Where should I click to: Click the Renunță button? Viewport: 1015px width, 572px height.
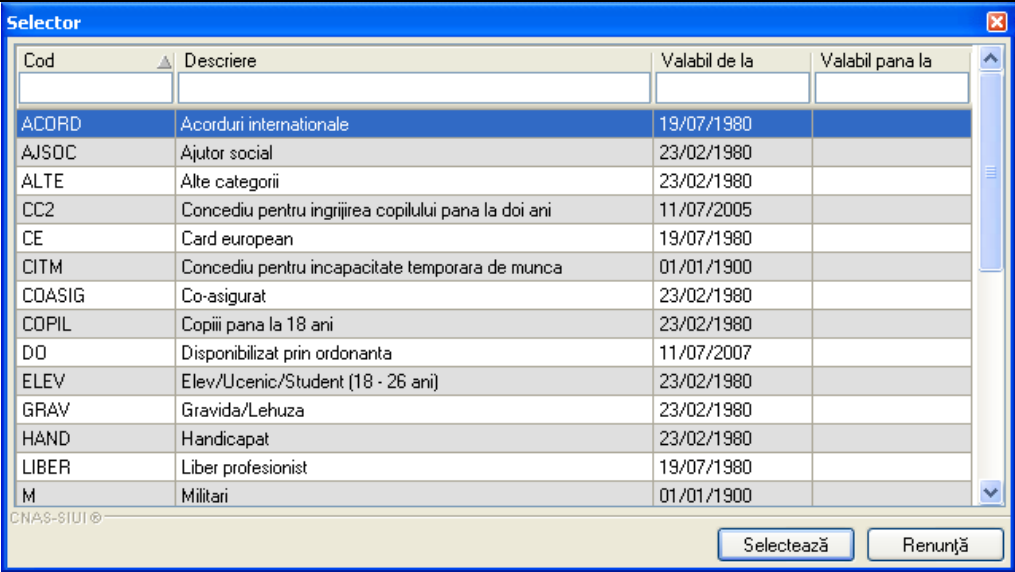[935, 545]
